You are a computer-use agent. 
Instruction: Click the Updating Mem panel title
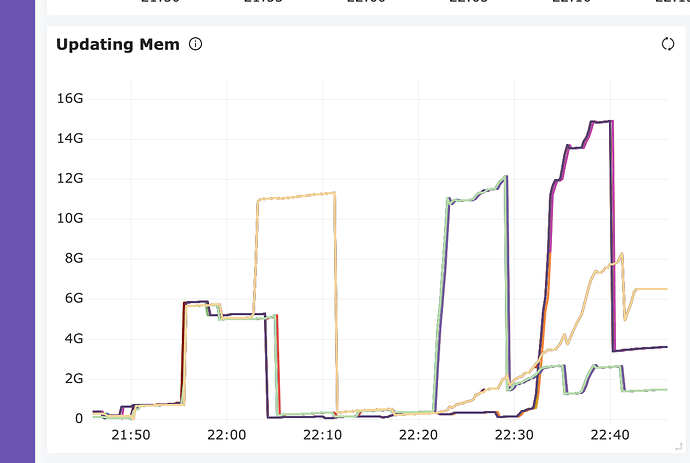point(118,44)
